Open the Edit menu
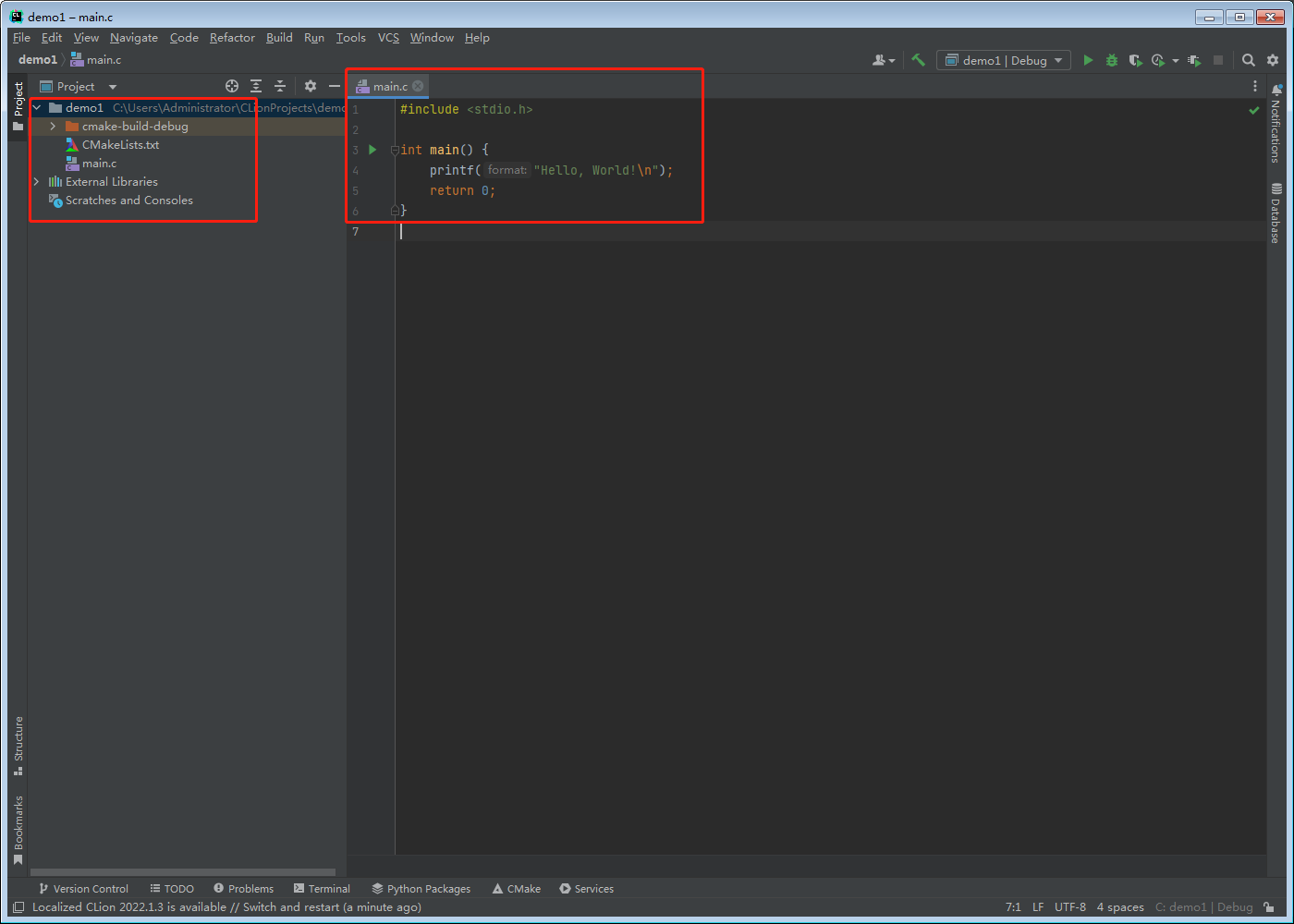The image size is (1294, 924). (x=52, y=38)
